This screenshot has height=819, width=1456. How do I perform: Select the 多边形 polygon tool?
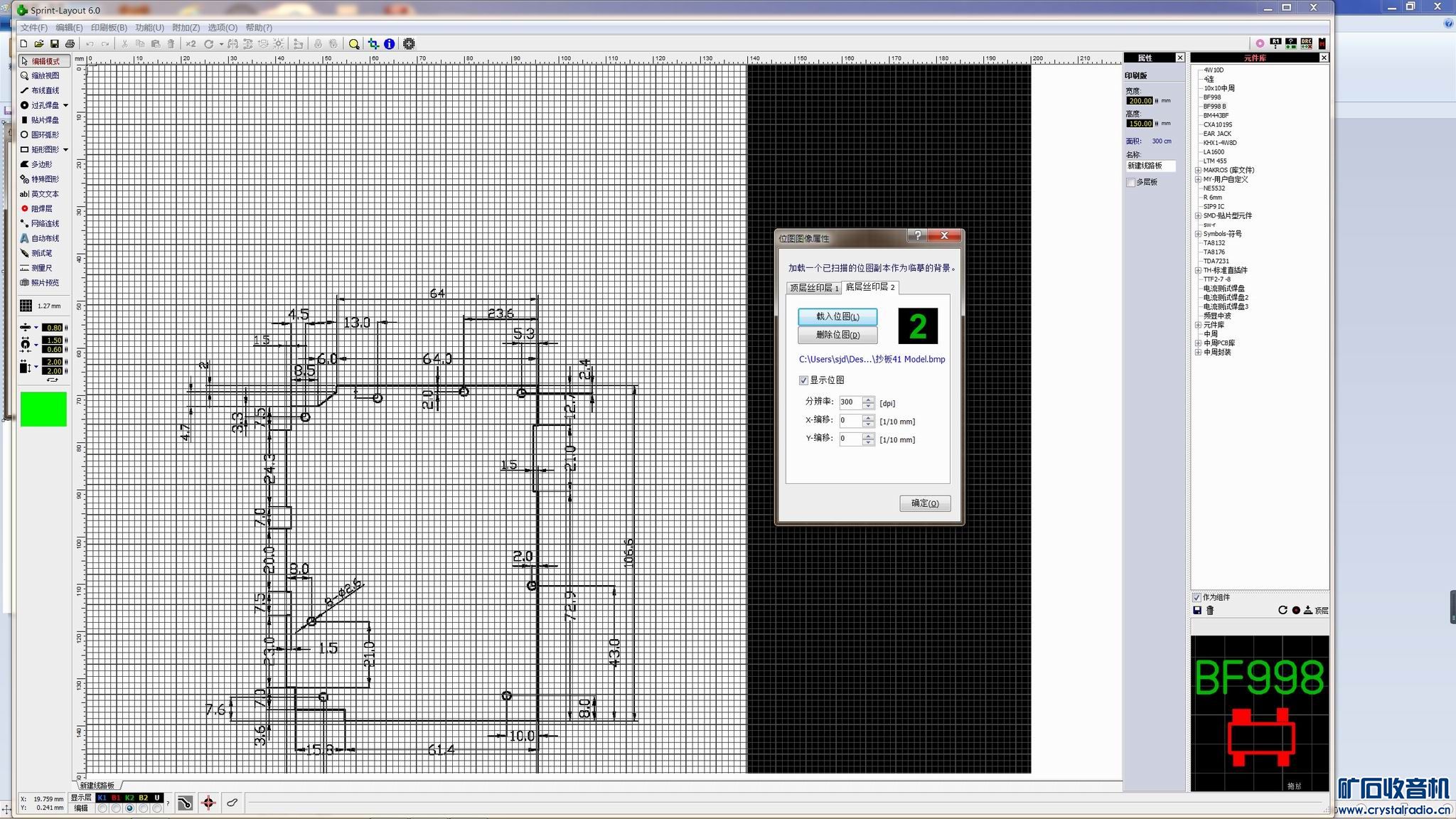pos(41,164)
